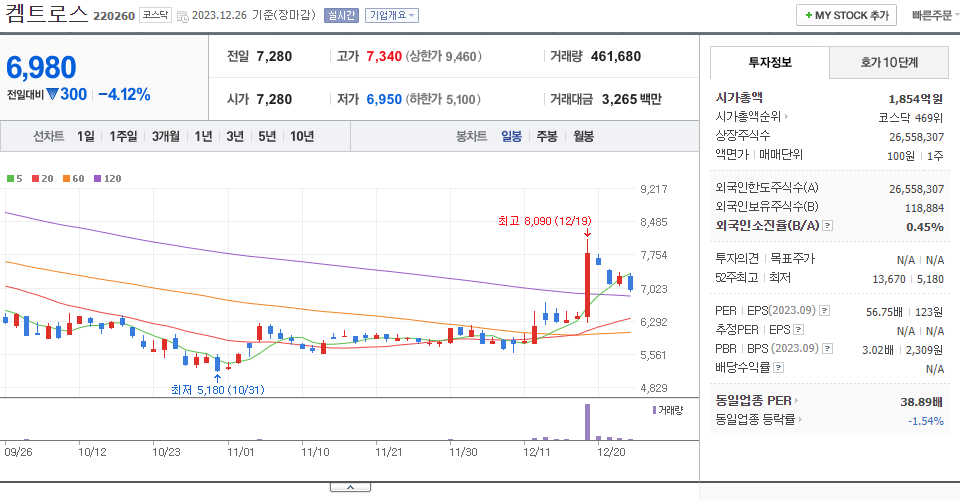Click green 5-day moving average legend swatch

[x=10, y=179]
